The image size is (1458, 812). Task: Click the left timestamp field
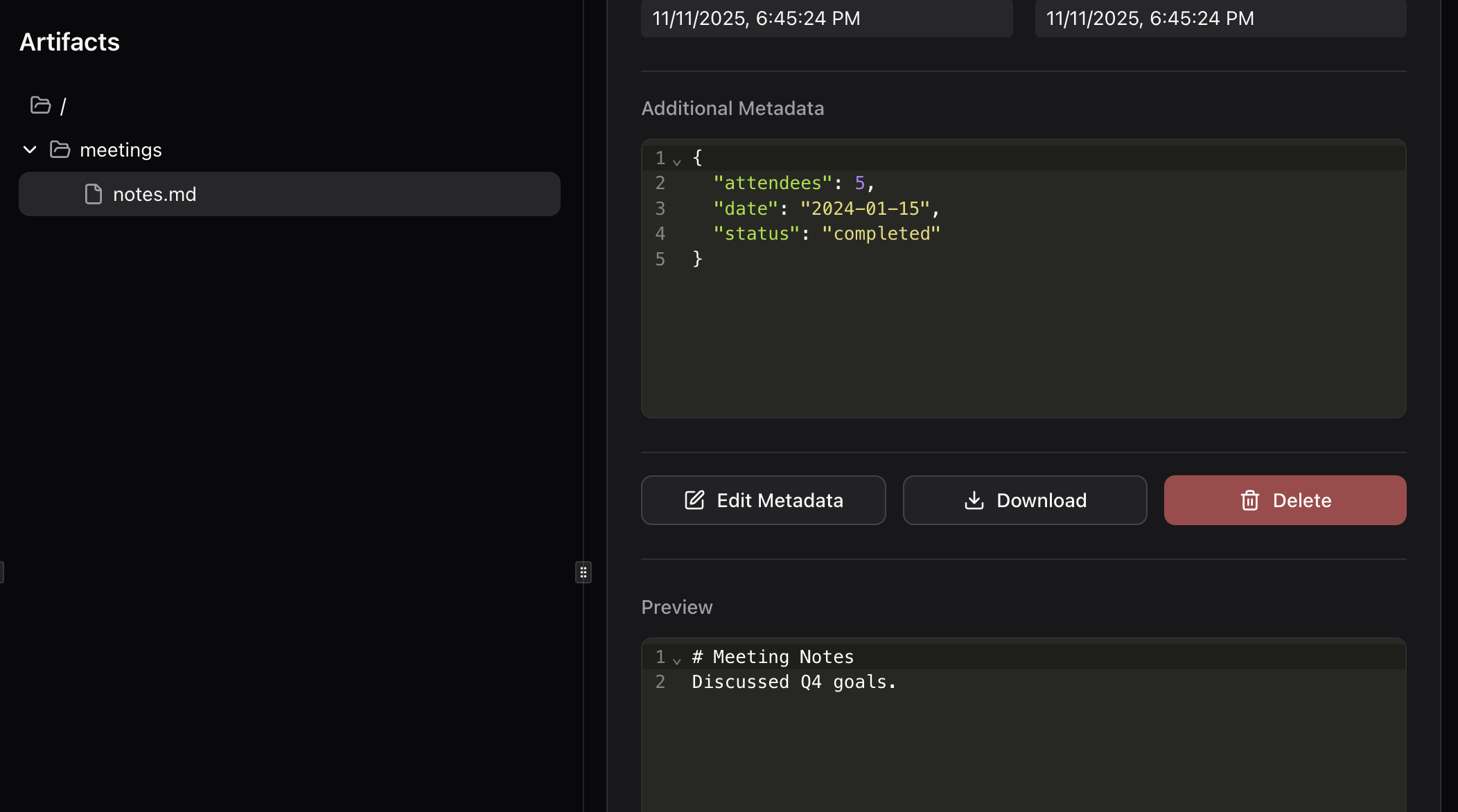pos(826,19)
